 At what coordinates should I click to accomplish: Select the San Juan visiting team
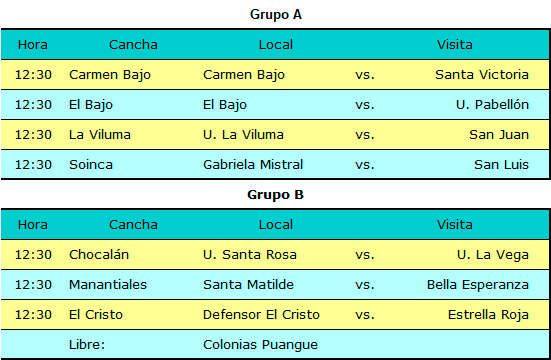click(499, 135)
